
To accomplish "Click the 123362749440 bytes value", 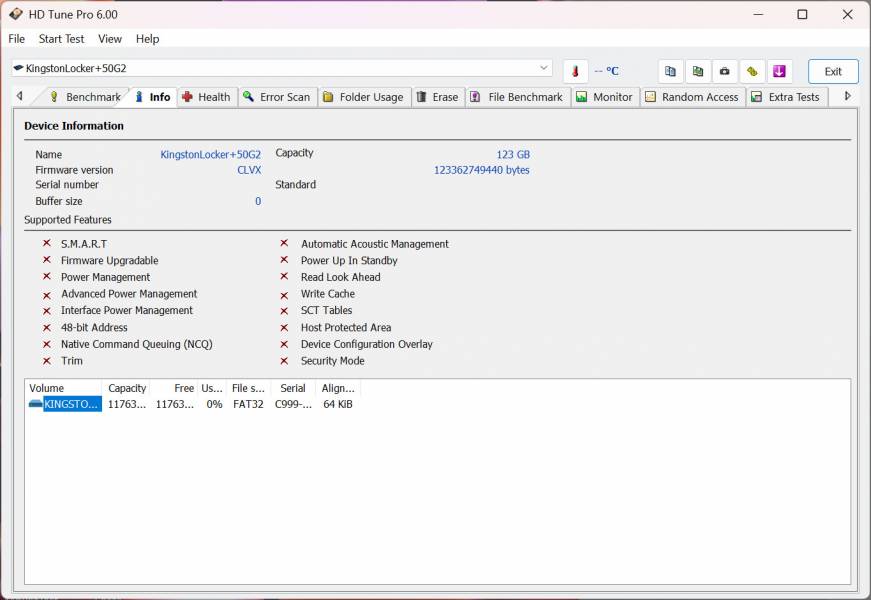I will [x=482, y=170].
